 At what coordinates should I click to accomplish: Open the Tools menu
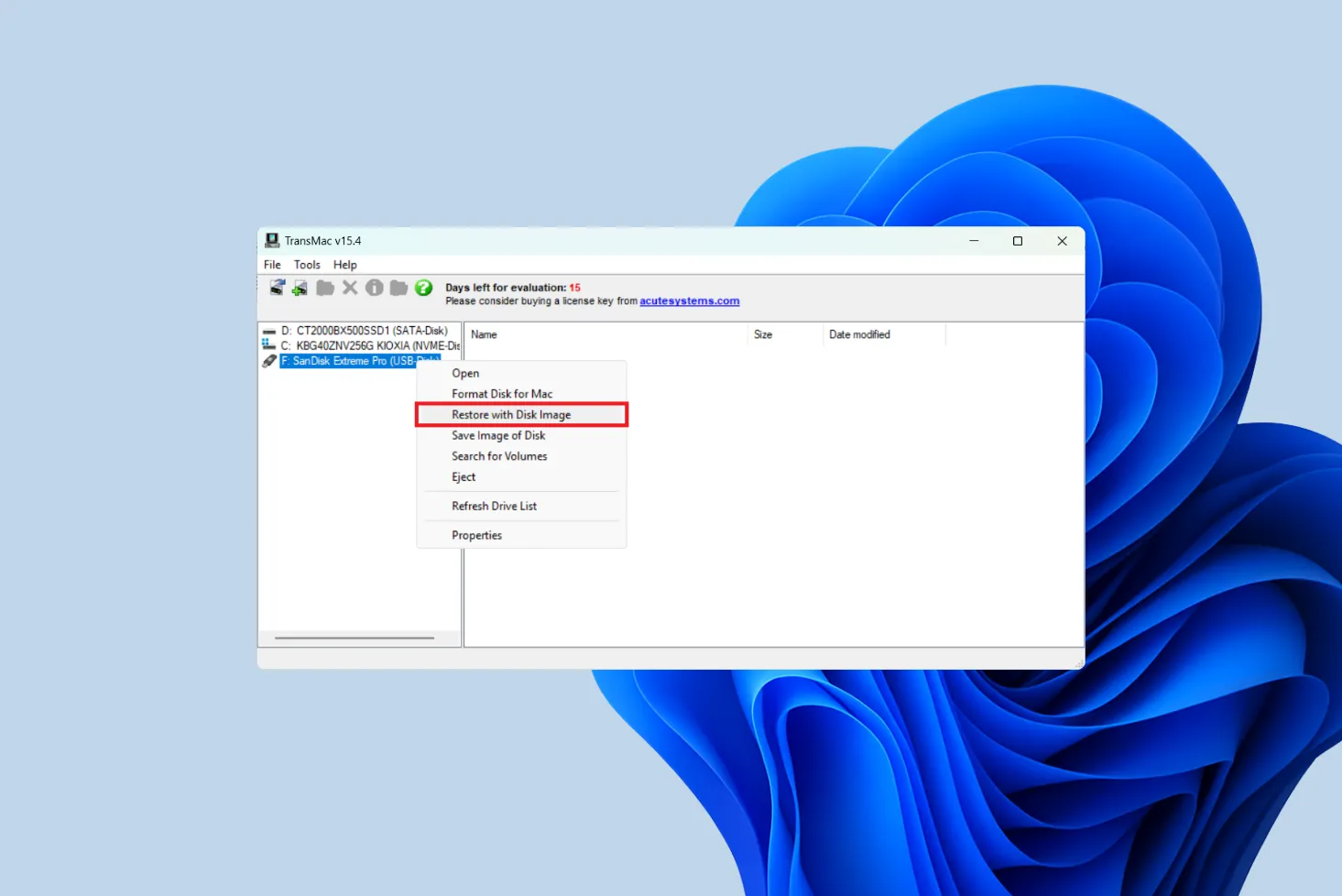(307, 265)
